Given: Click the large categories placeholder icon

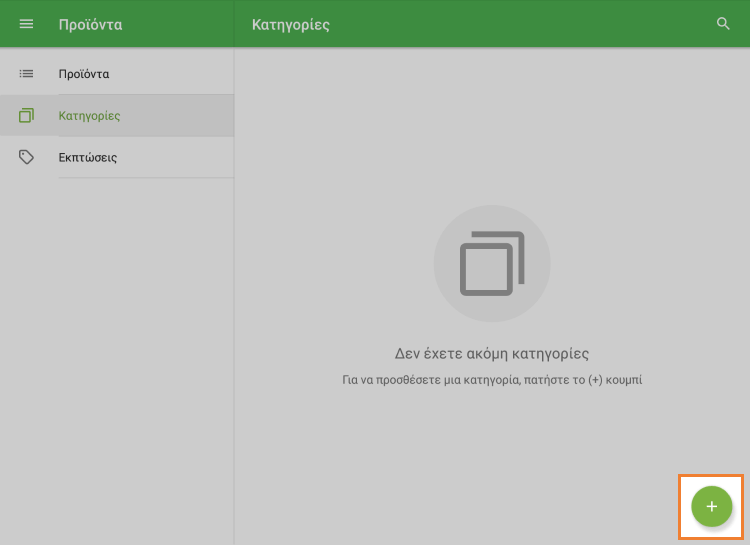Looking at the screenshot, I should (x=492, y=264).
